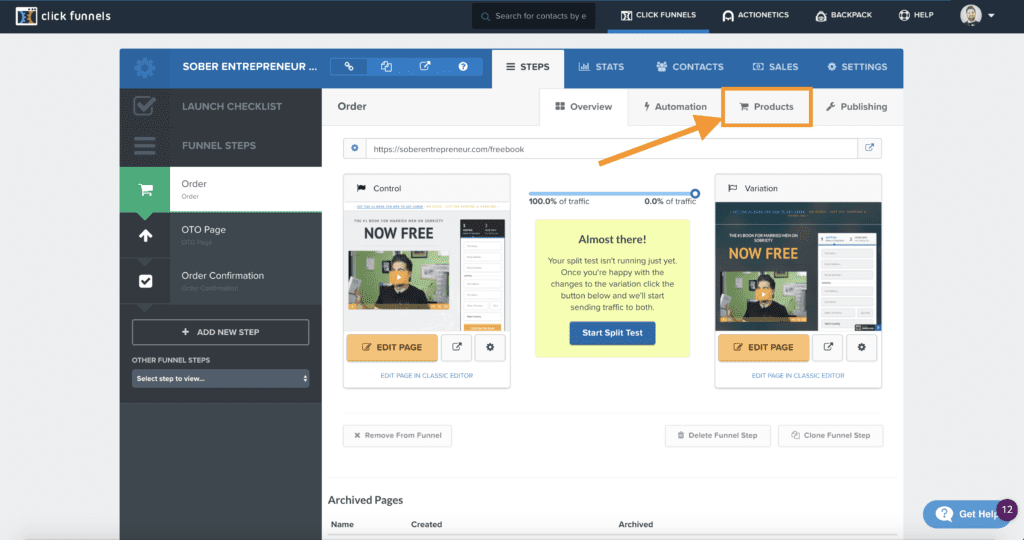1024x540 pixels.
Task: Select the Publishing sub-tab
Action: [856, 107]
